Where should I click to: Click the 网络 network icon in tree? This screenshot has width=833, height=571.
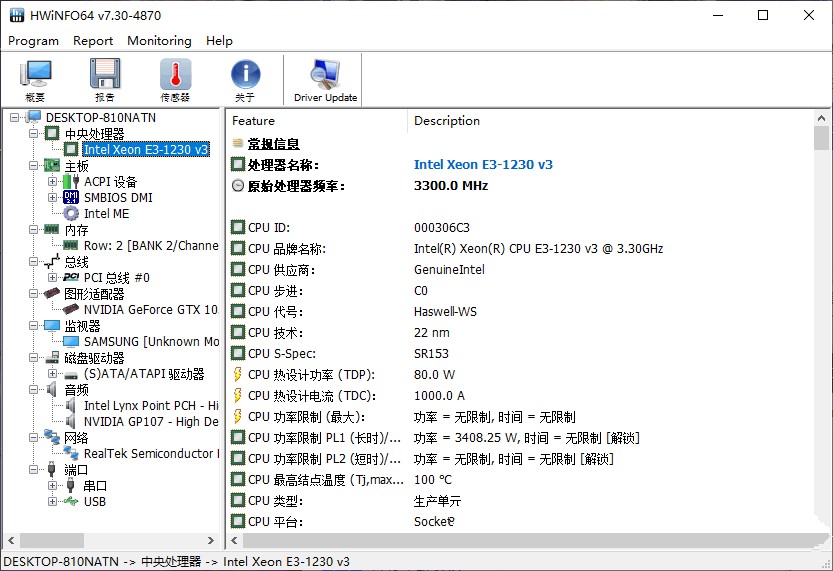point(52,437)
